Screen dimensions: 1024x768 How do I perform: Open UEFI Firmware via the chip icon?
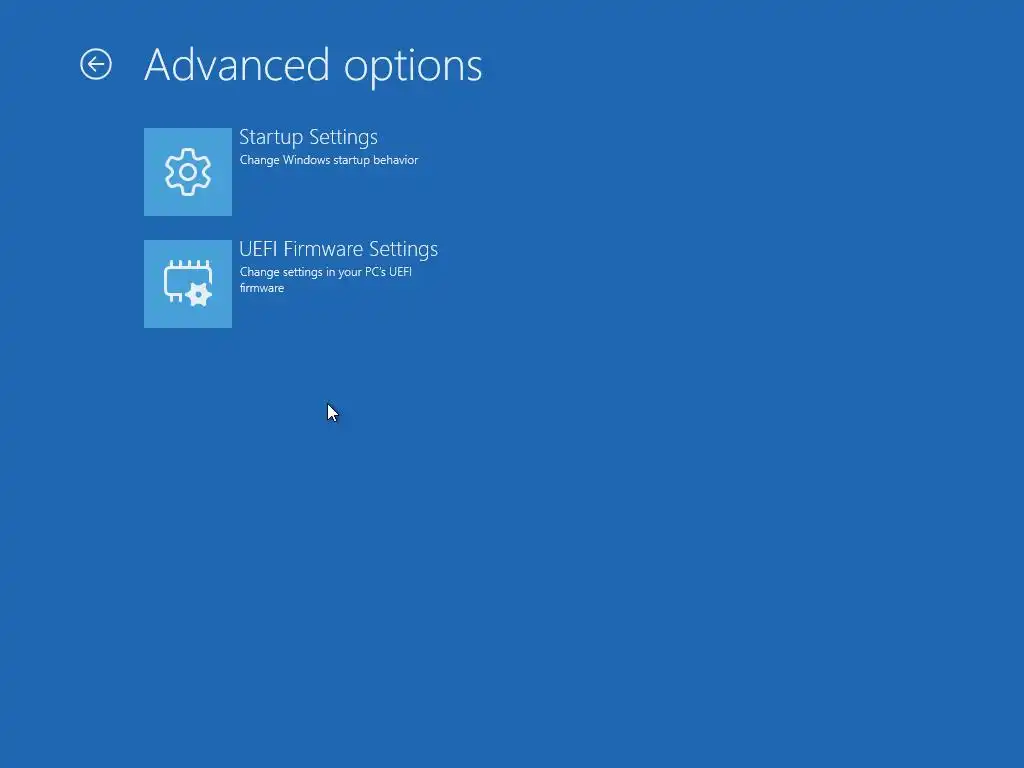[188, 284]
